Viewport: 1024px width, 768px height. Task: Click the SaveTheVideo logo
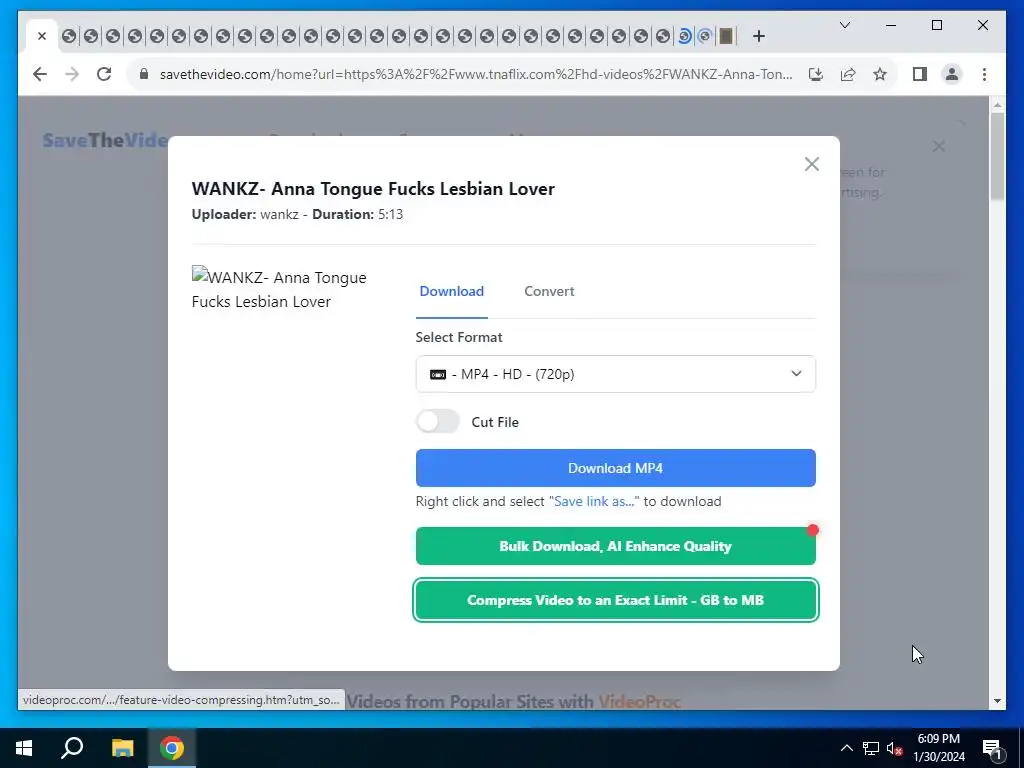[104, 140]
